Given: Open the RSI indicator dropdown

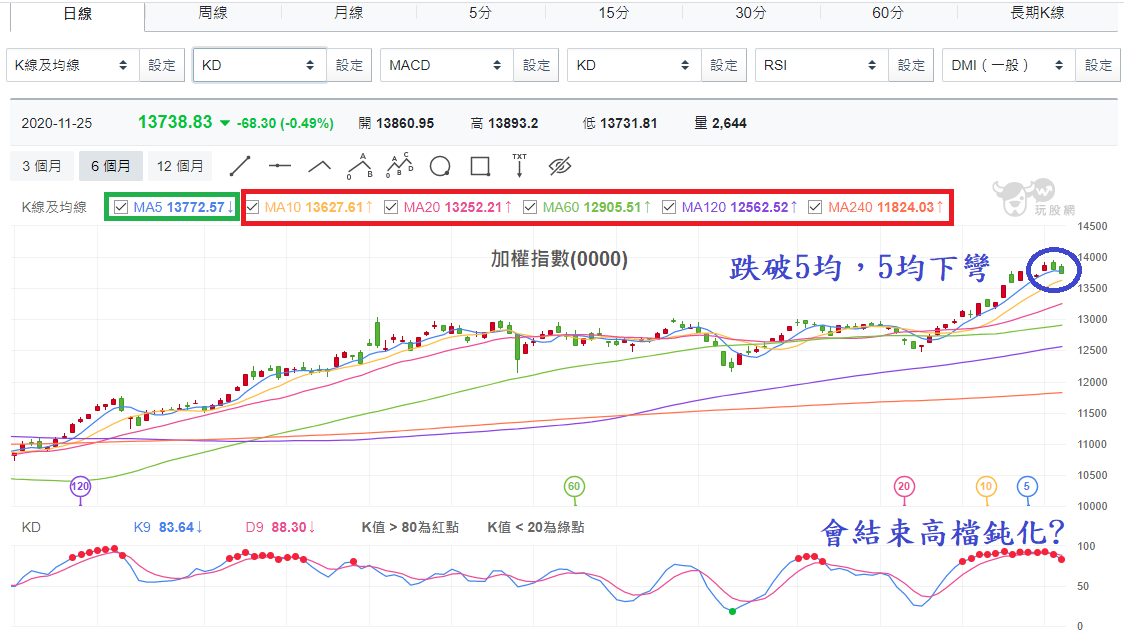Looking at the screenshot, I should (821, 65).
